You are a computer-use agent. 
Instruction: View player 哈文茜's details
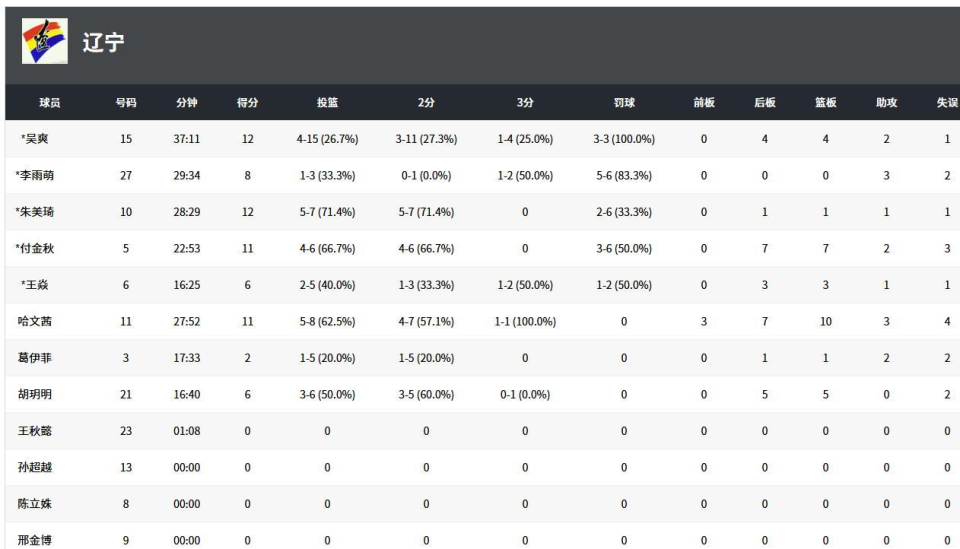[35, 322]
